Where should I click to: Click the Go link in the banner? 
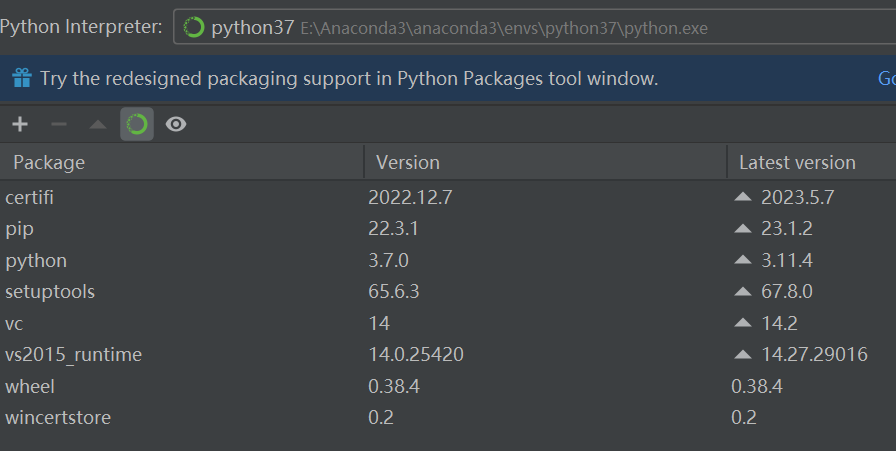pyautogui.click(x=886, y=78)
